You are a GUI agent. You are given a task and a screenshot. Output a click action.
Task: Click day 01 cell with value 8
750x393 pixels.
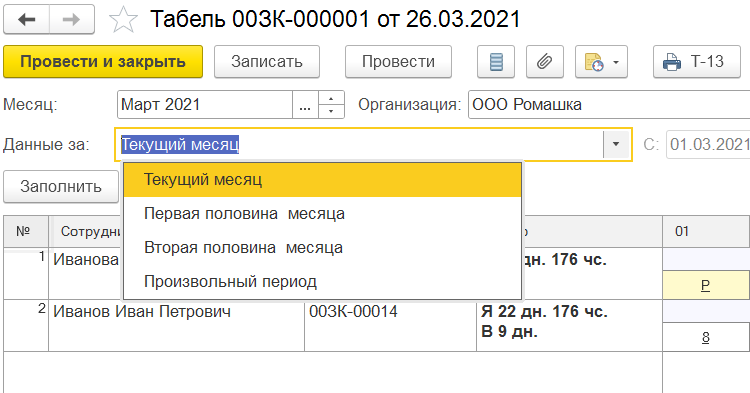706,337
